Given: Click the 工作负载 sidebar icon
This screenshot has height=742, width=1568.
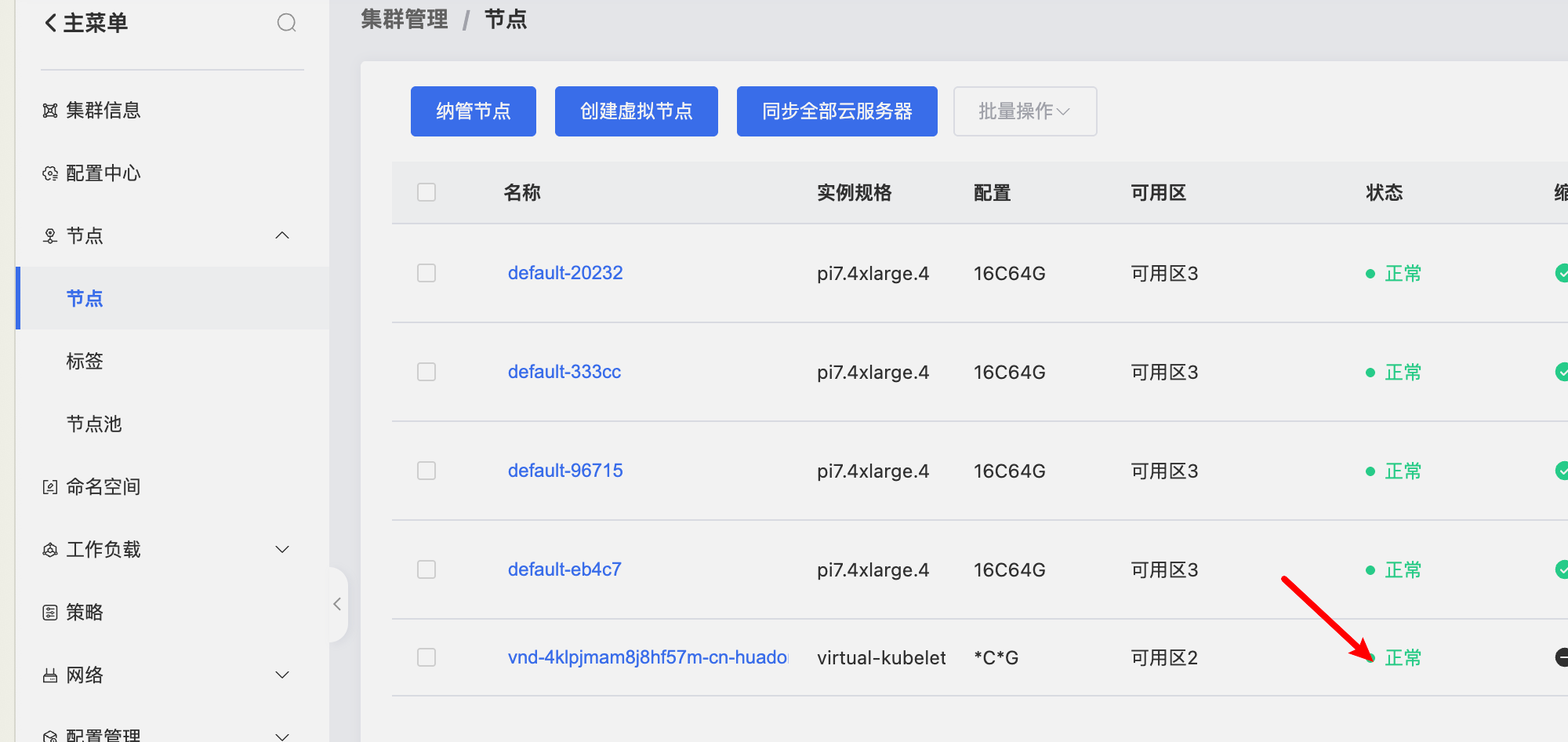Looking at the screenshot, I should pos(50,550).
